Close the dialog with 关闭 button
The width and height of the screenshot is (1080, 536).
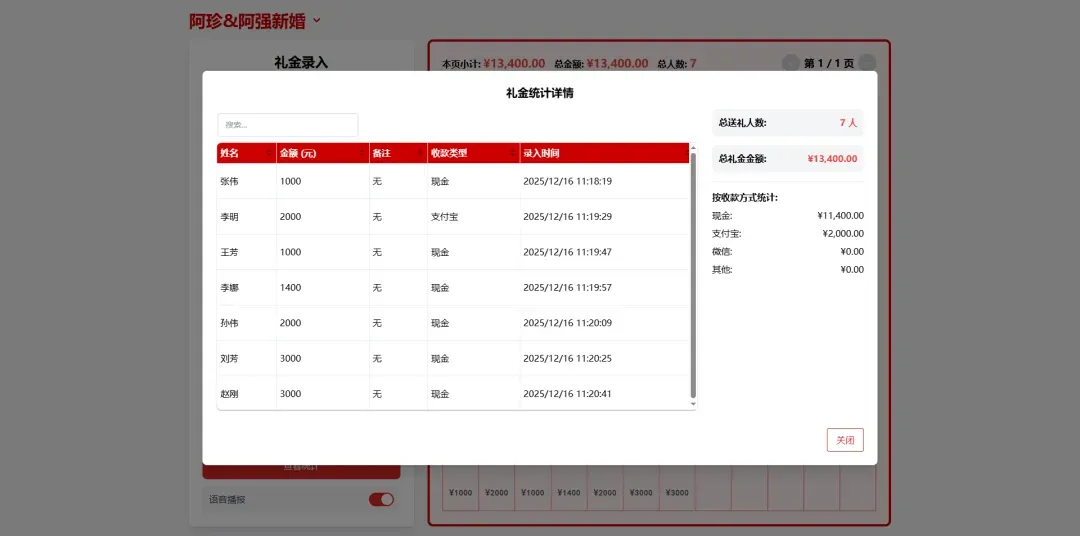point(845,440)
